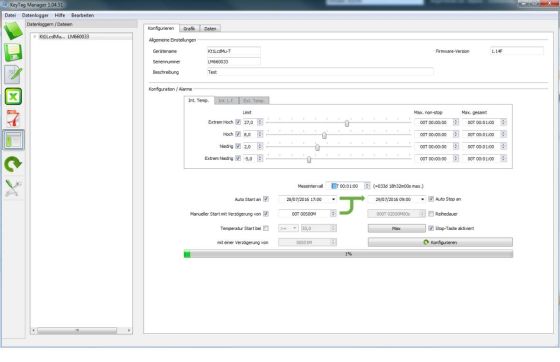Switch to the Grafik tab
This screenshot has height=362, width=560.
(189, 29)
